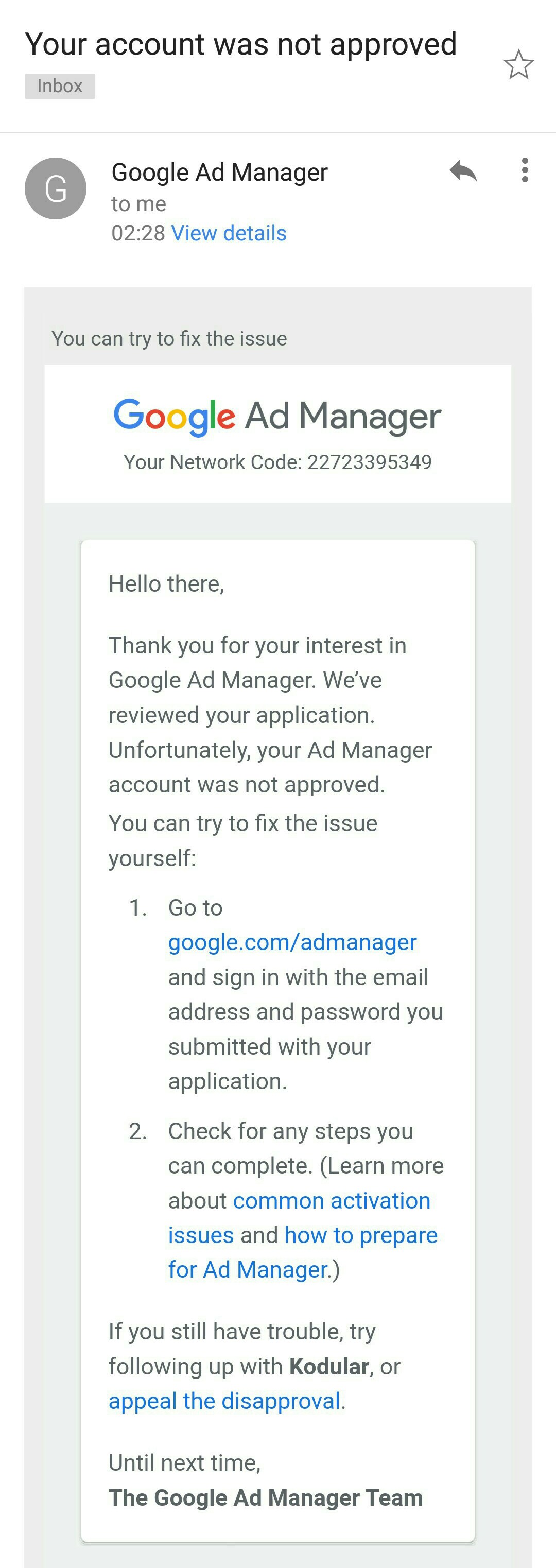Click the Inbox label chip
Viewport: 556px width, 1568px height.
click(60, 86)
